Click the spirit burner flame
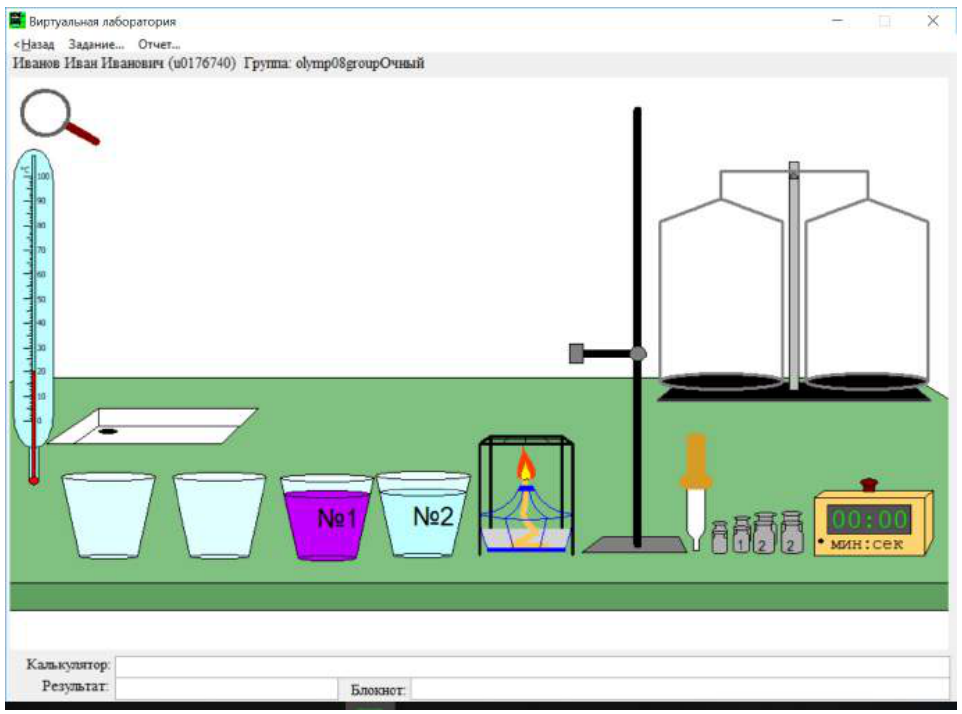The width and height of the screenshot is (962, 714). (x=526, y=467)
